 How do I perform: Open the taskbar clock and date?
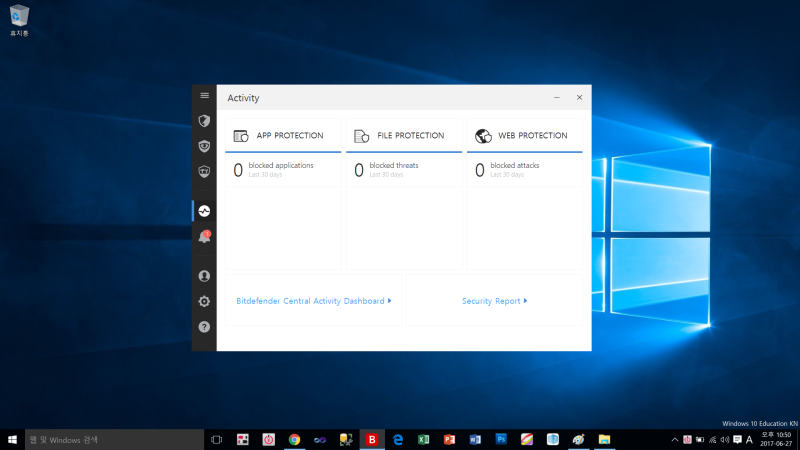tap(776, 439)
